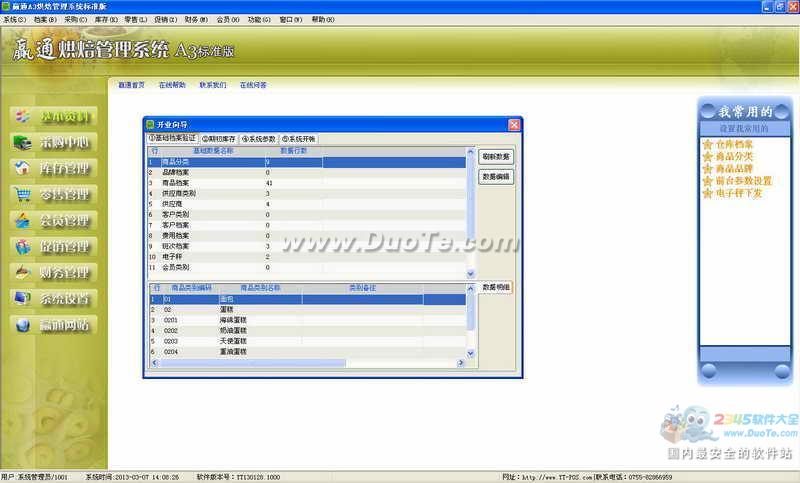Select category code 0202 row
Viewport: 800px width, 483px height.
[x=308, y=331]
